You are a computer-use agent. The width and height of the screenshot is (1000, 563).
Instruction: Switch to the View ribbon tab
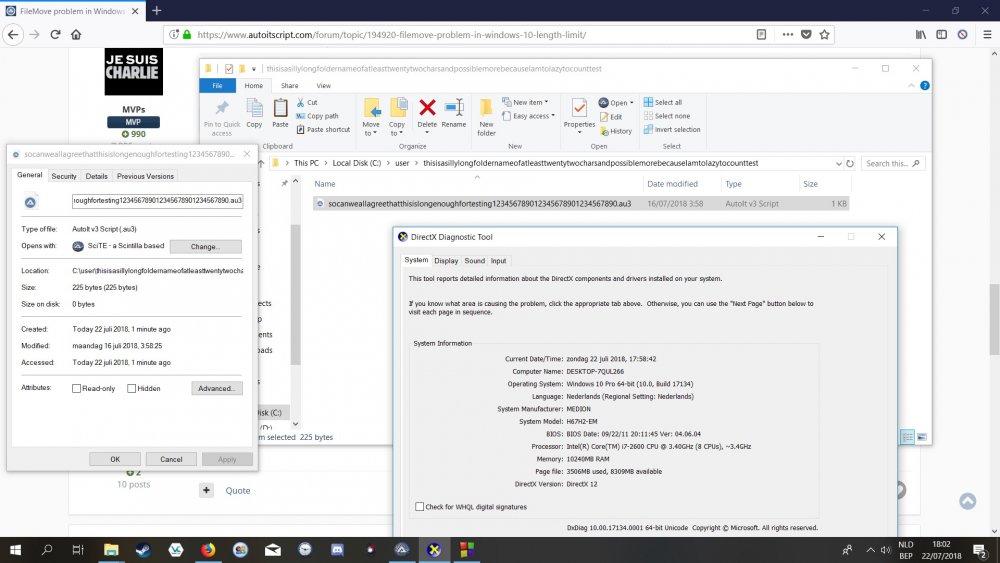324,85
